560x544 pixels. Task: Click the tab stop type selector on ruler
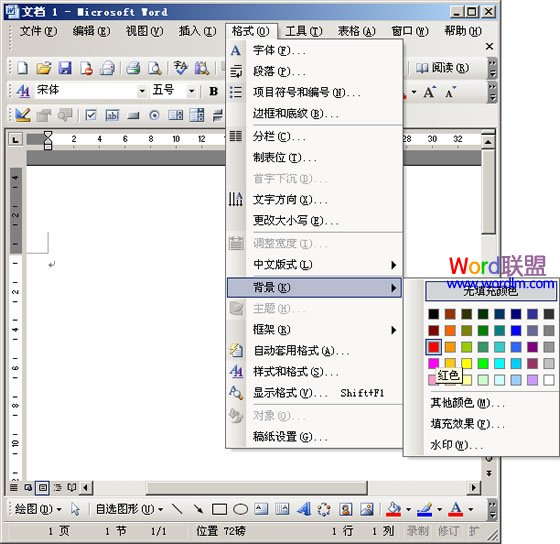(x=15, y=140)
